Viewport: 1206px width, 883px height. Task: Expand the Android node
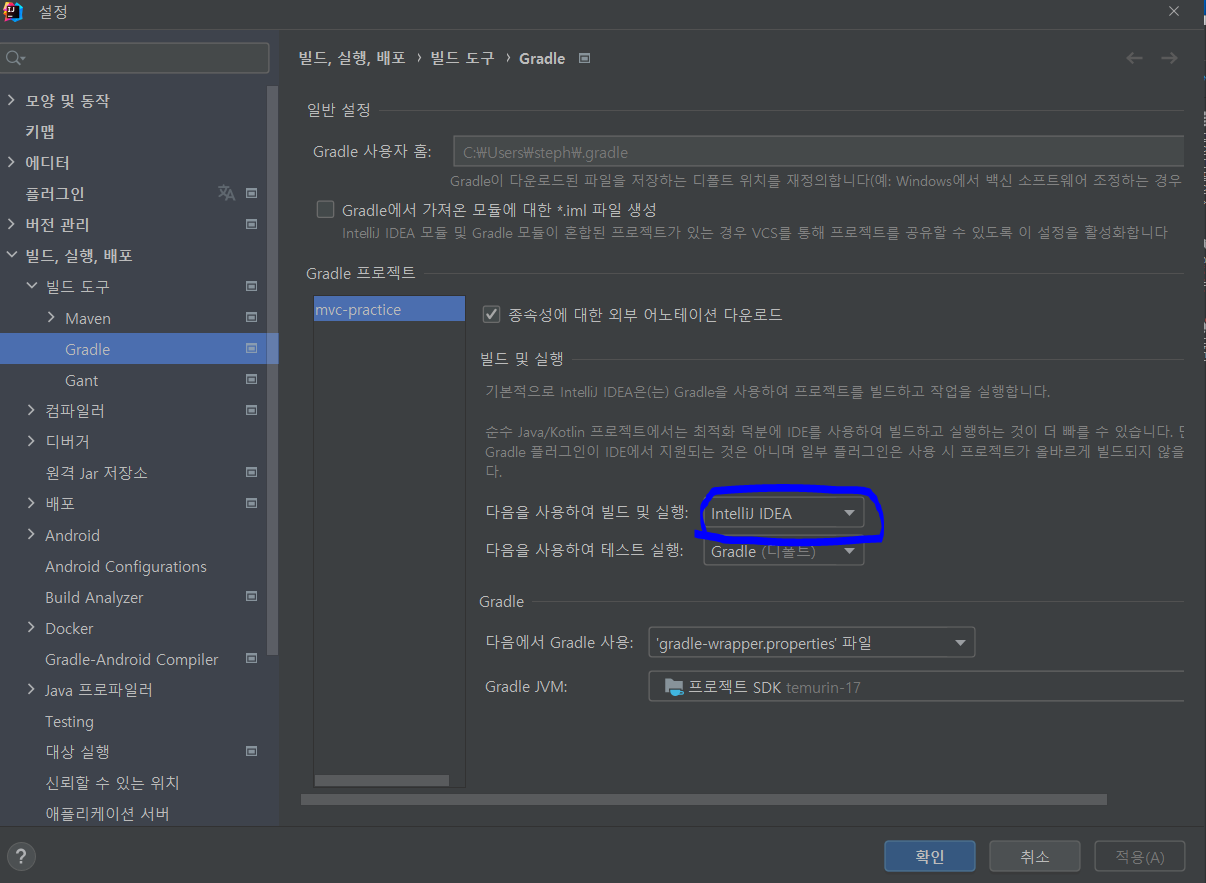(x=32, y=535)
